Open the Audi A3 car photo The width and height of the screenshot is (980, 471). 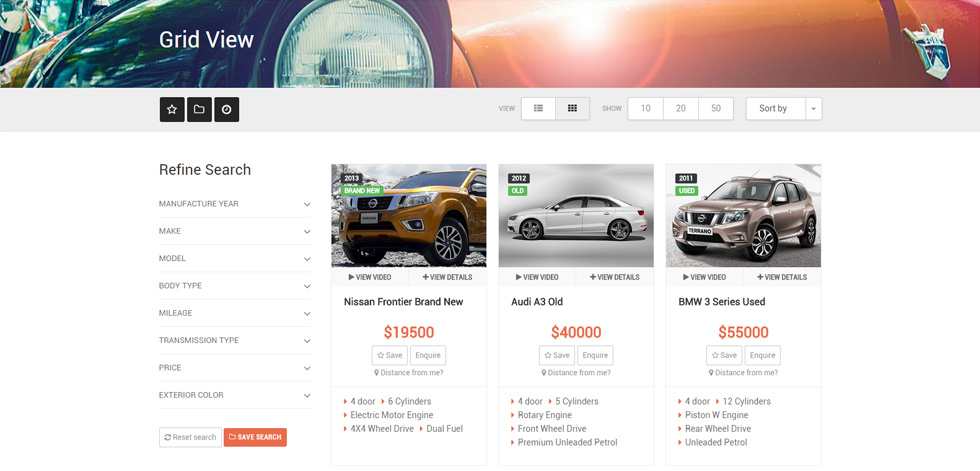point(576,216)
